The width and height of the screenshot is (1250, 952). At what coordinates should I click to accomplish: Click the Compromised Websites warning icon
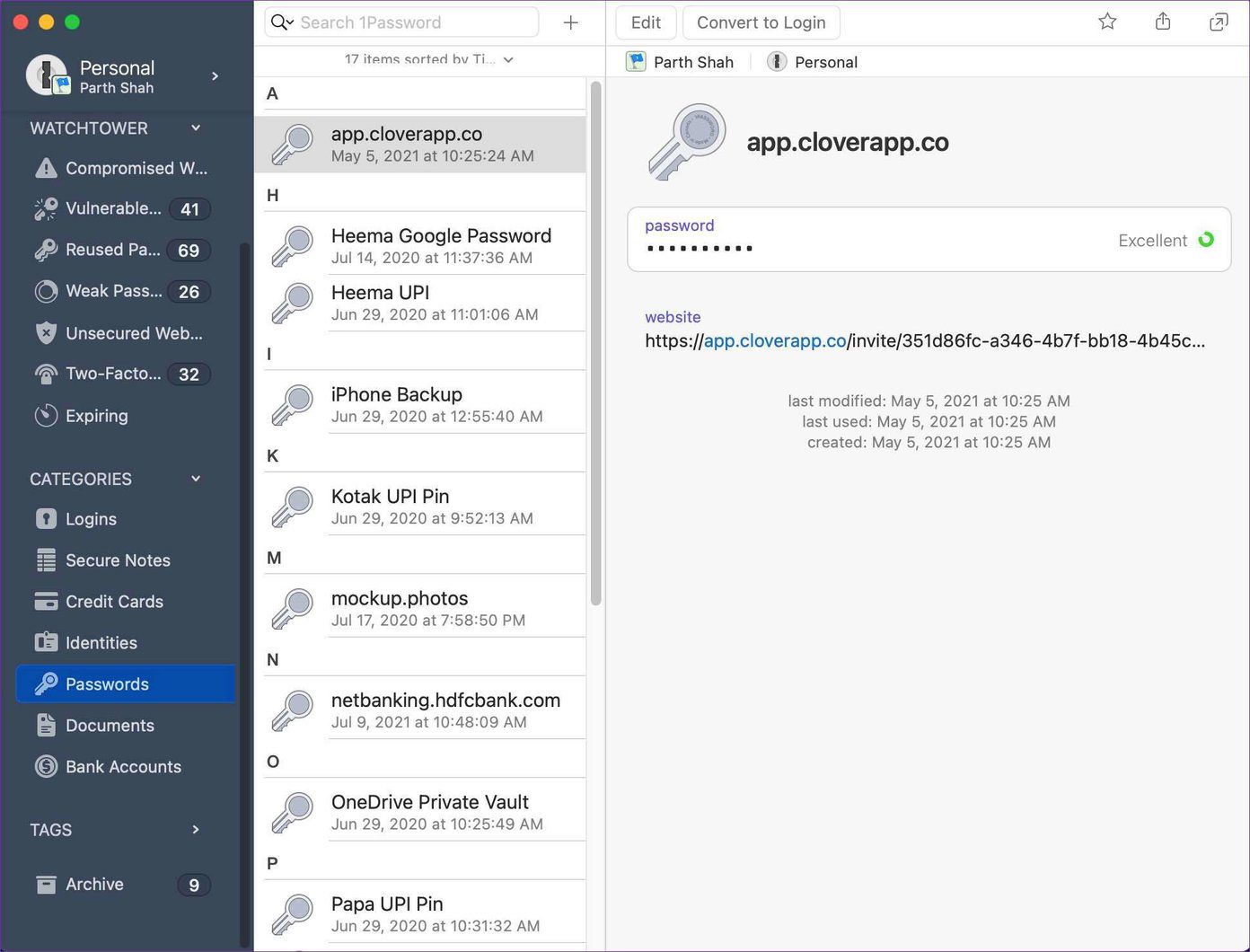pos(46,168)
